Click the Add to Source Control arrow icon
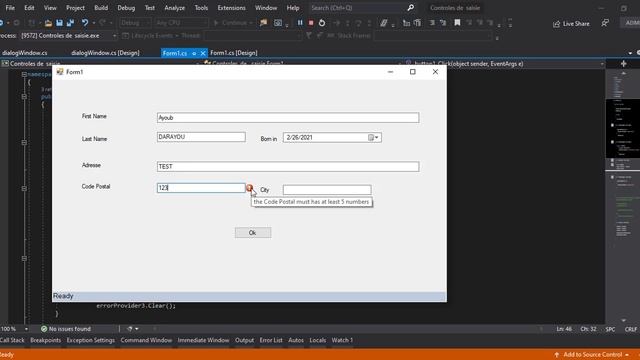 (556, 355)
